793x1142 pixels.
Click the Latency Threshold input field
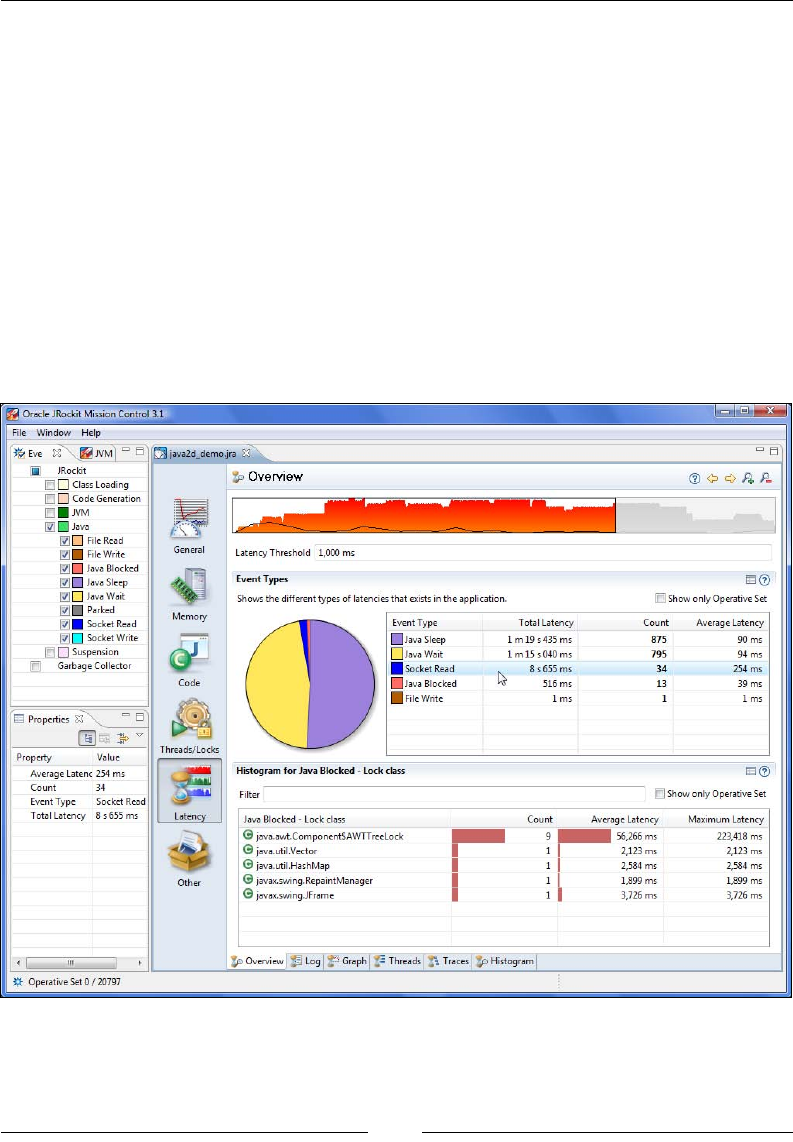point(543,553)
